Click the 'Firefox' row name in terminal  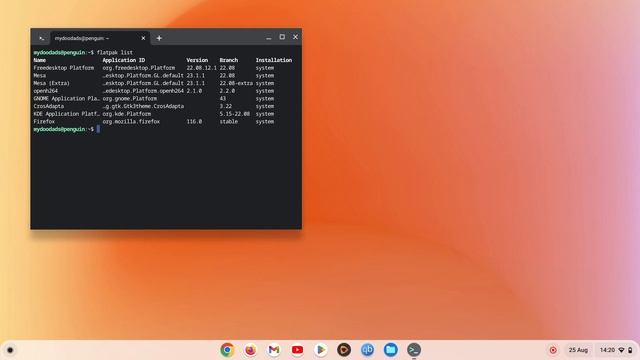tap(44, 122)
